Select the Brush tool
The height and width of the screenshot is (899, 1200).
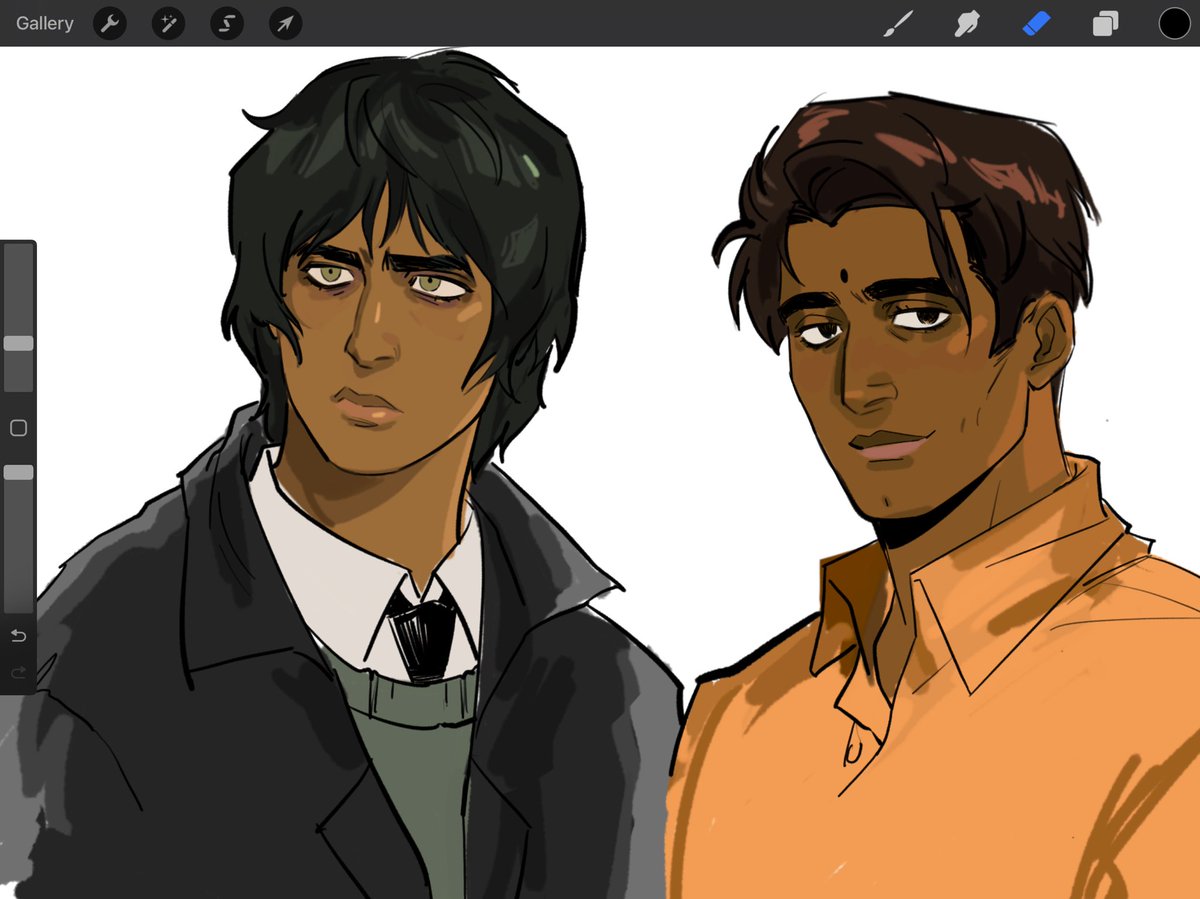899,23
